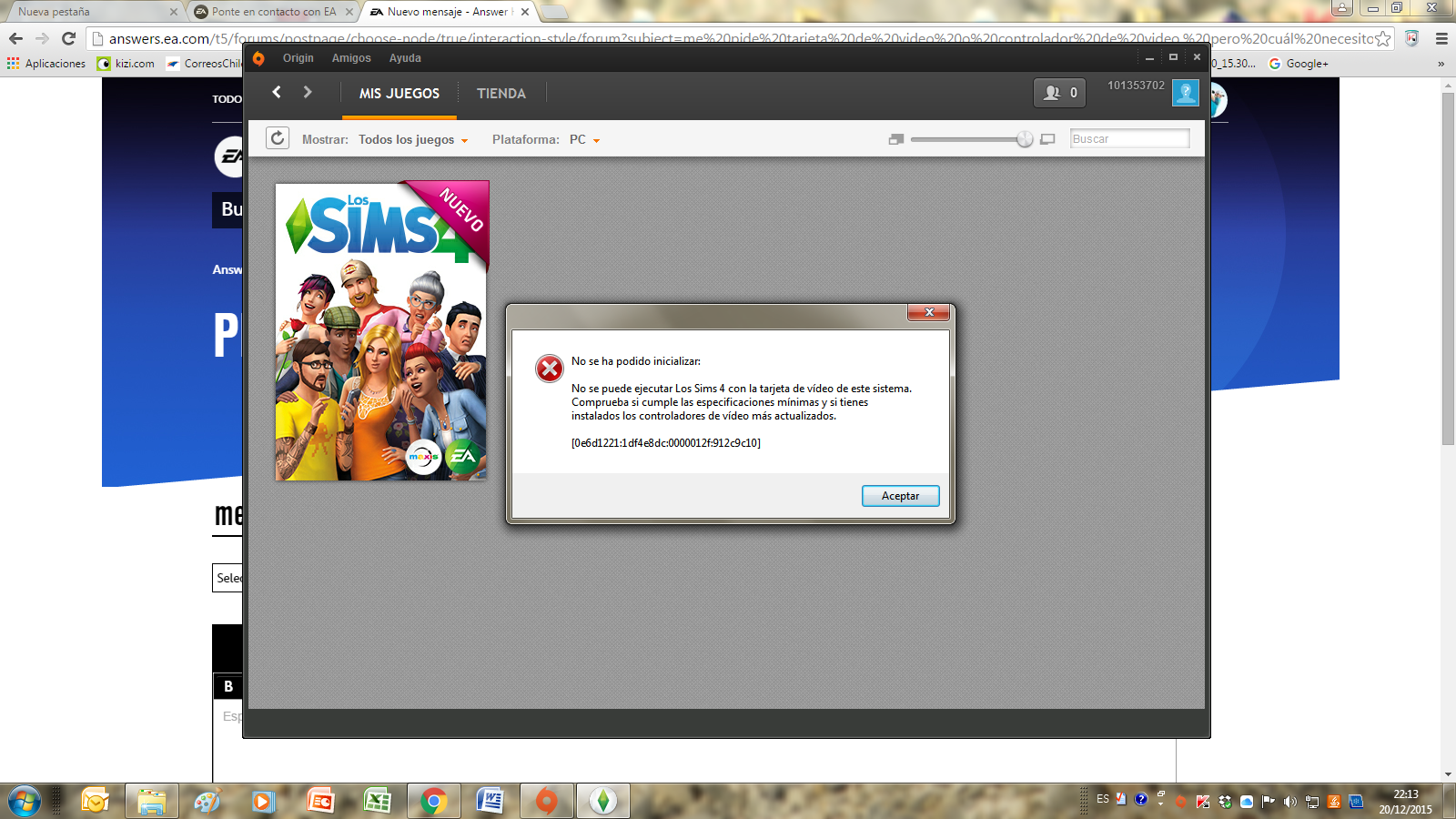Click the Bold B button in forum editor

pos(228,686)
